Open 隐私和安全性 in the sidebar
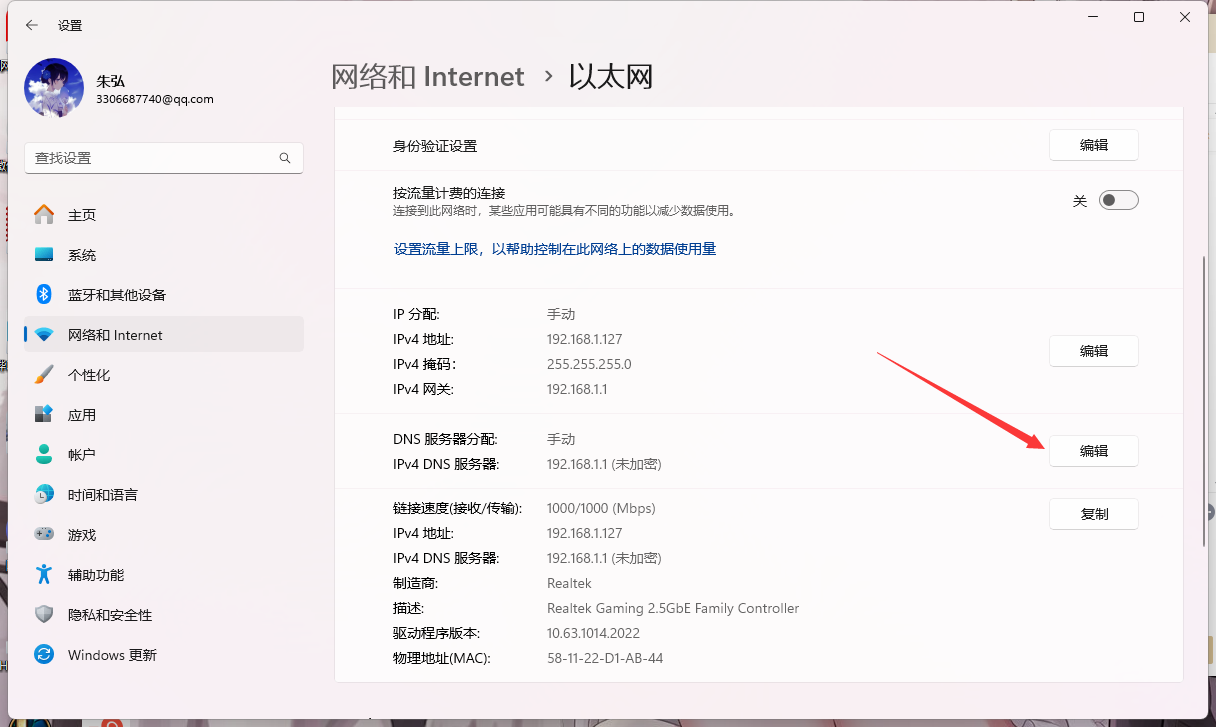Screen dimensions: 1216x727 click(110, 615)
